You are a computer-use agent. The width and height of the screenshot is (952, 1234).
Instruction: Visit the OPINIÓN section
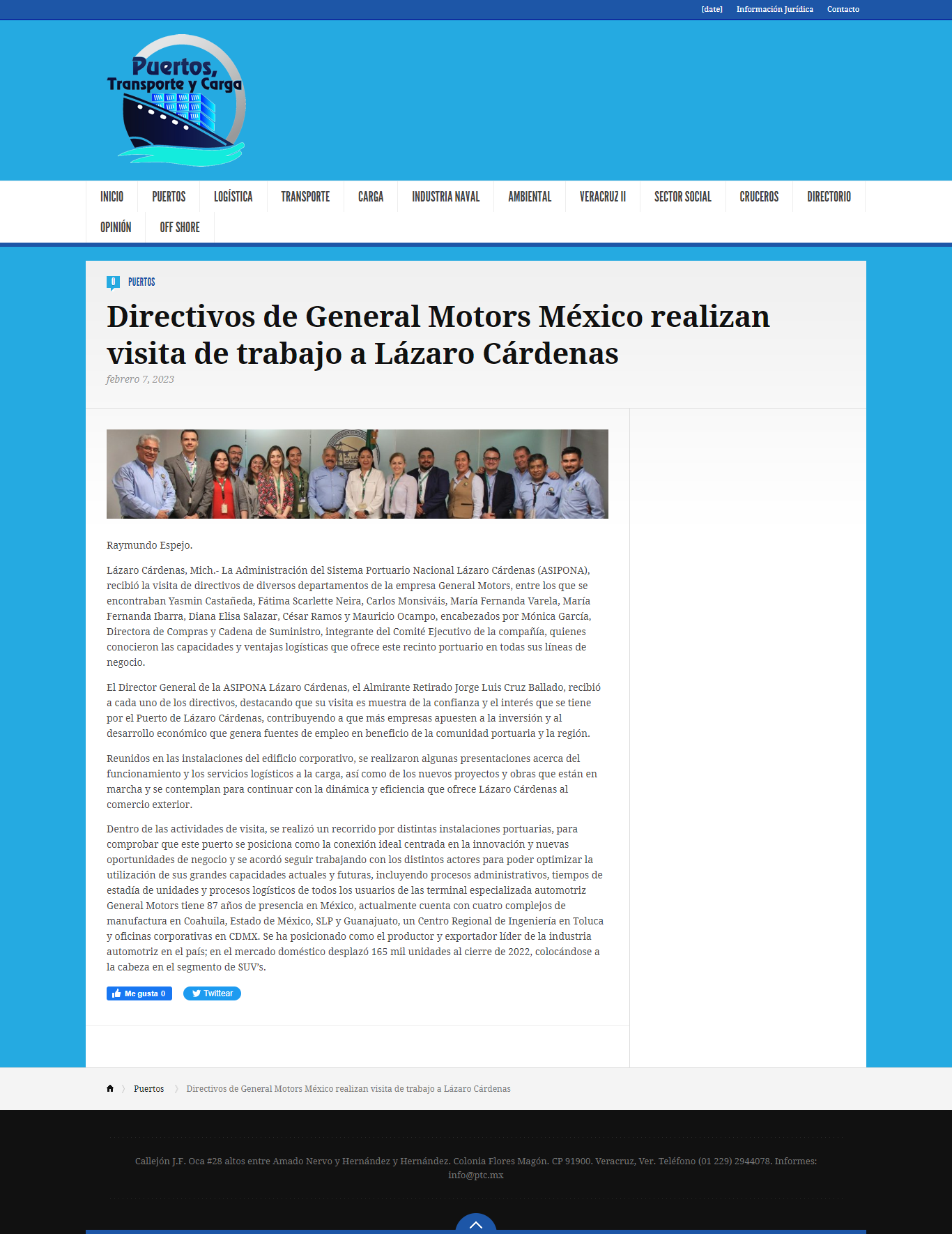(116, 227)
